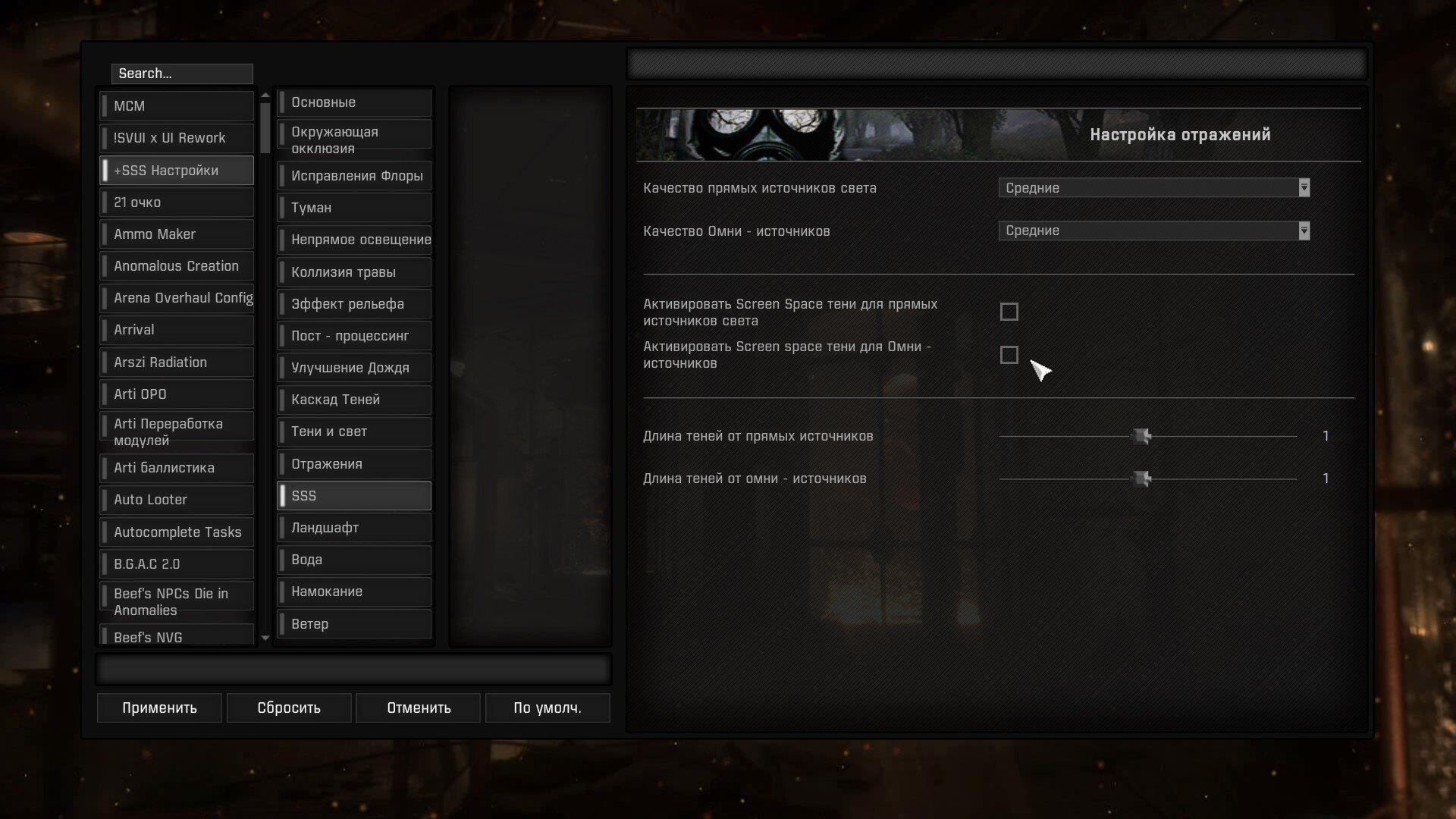Click scroll-down arrow on mod list
Viewport: 1456px width, 819px height.
[265, 639]
